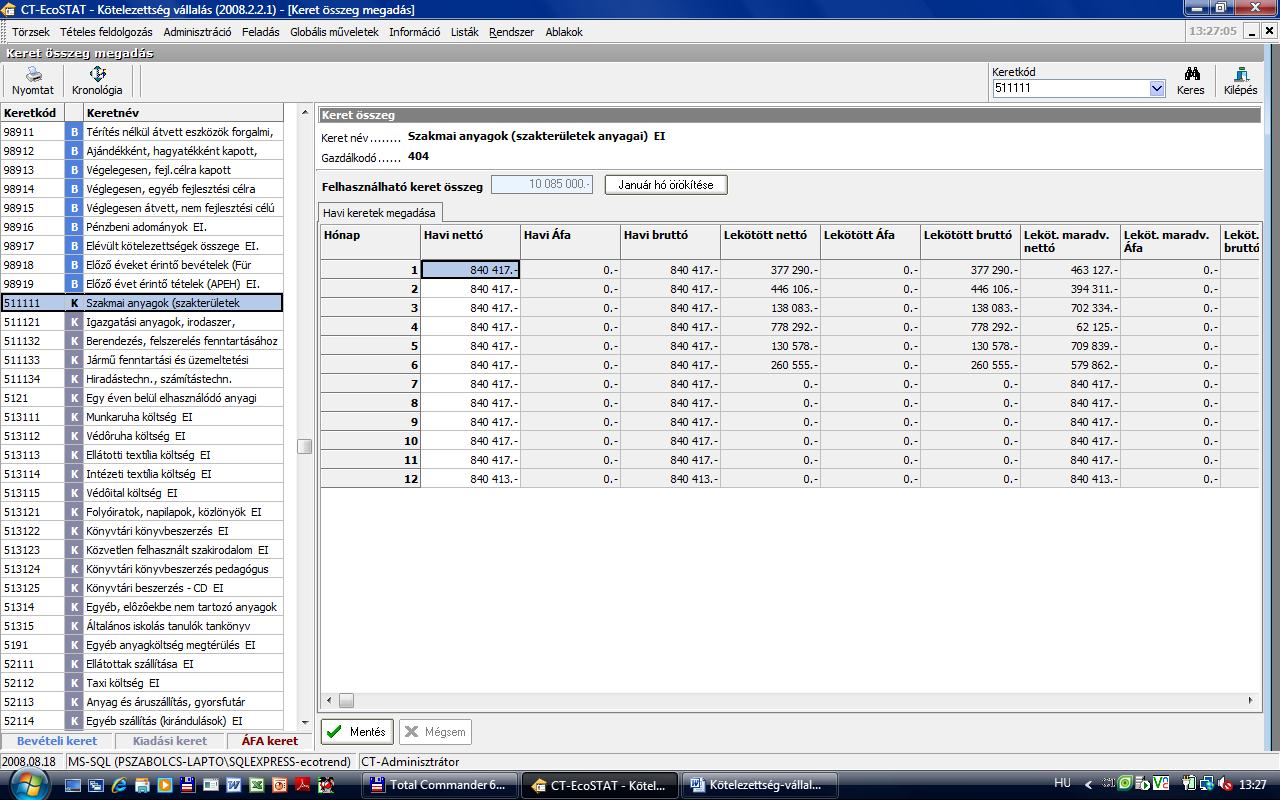Select row Taxi költség EI
Screen dimensions: 1280x800
(x=141, y=683)
